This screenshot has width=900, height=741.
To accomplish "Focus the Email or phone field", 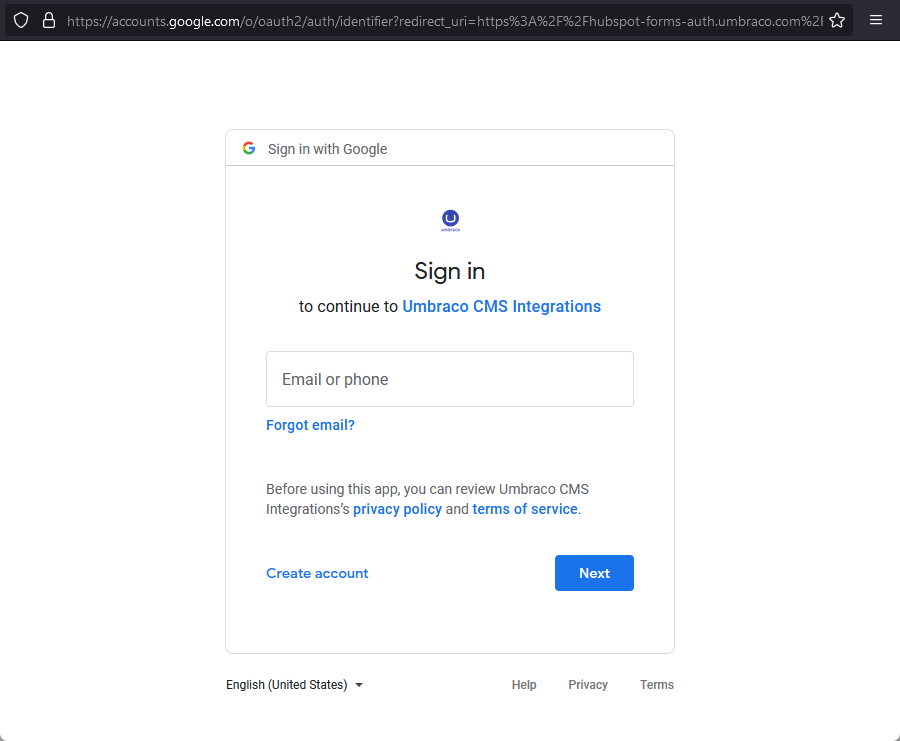I will [450, 379].
